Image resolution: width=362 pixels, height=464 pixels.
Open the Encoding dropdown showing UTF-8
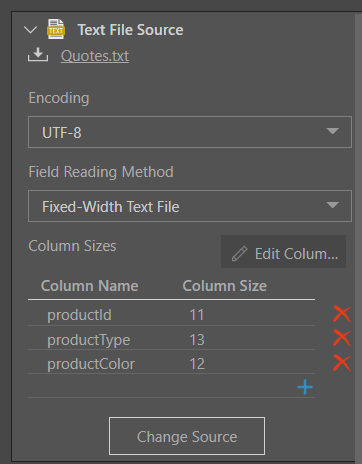[190, 132]
